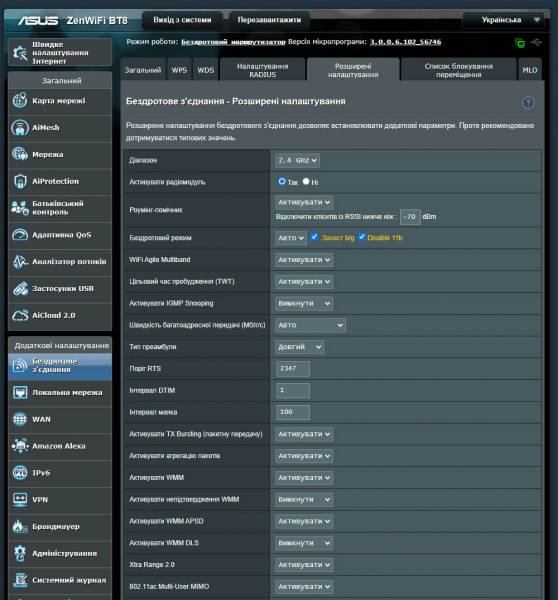The image size is (558, 600).
Task: Open Xtra Range 2.0 dropdown
Action: click(304, 565)
